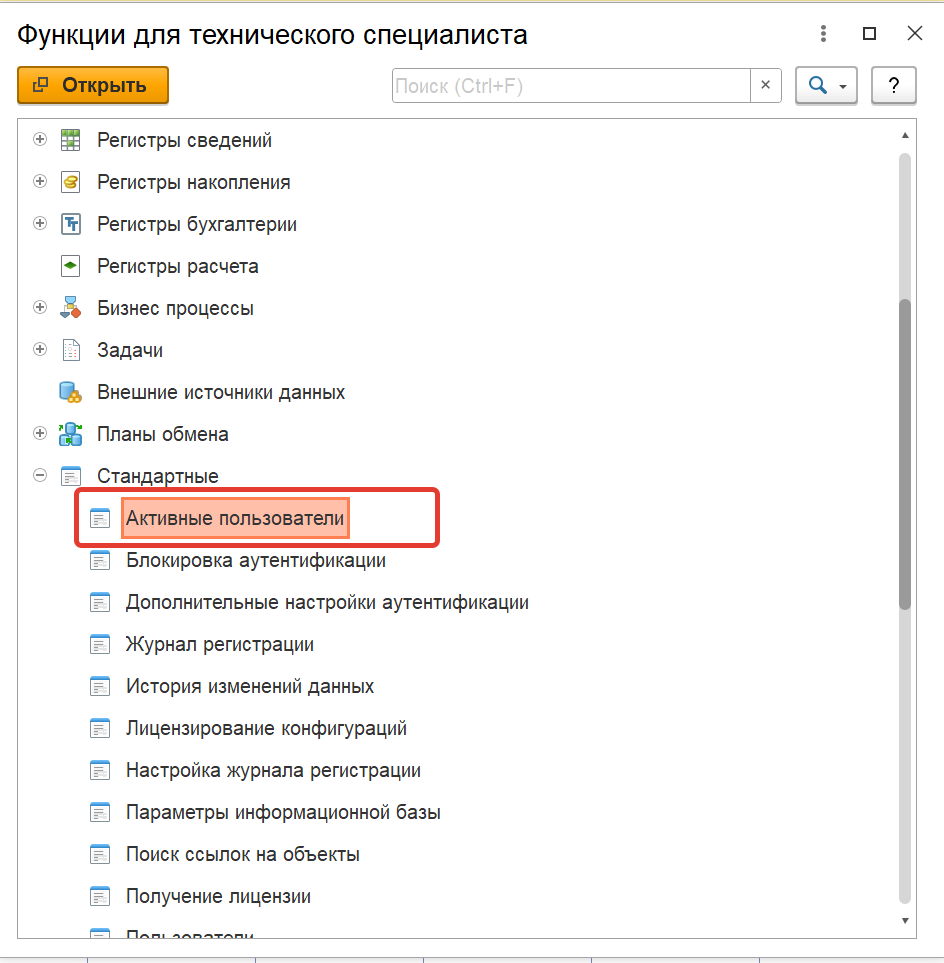This screenshot has height=963, width=944.
Task: Click the vertical scrollbar thumb
Action: click(905, 454)
